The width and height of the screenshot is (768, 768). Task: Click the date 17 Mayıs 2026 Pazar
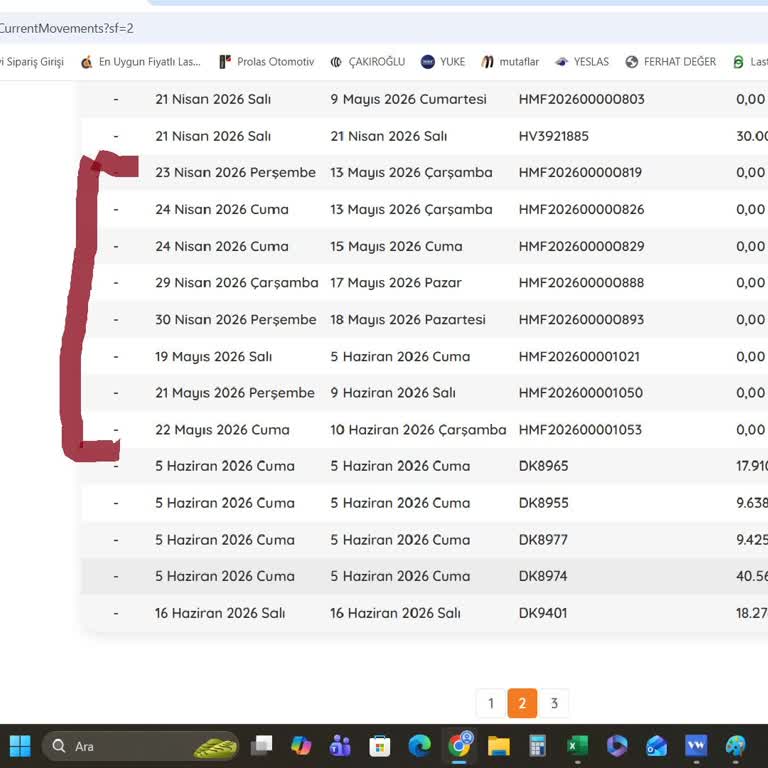coord(396,283)
